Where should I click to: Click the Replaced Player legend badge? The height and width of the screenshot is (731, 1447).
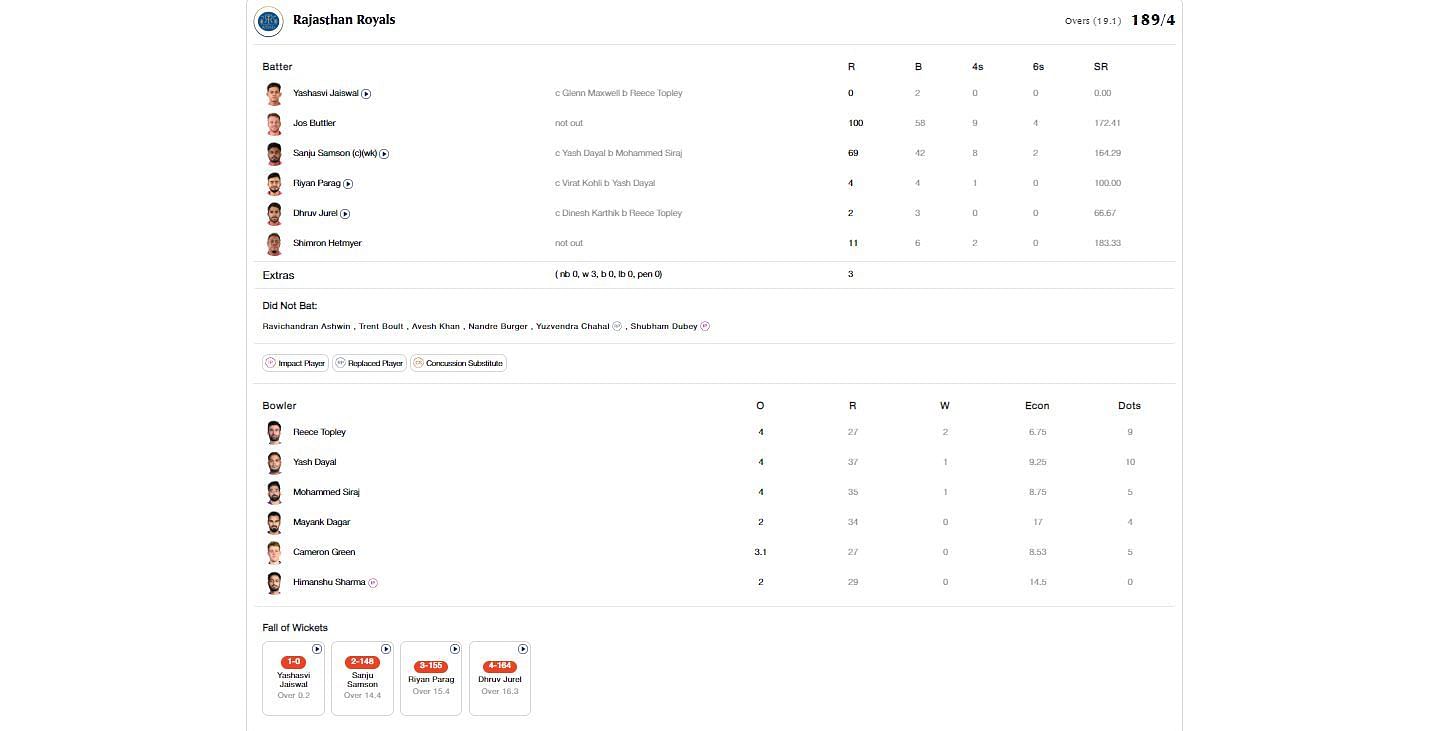click(369, 363)
